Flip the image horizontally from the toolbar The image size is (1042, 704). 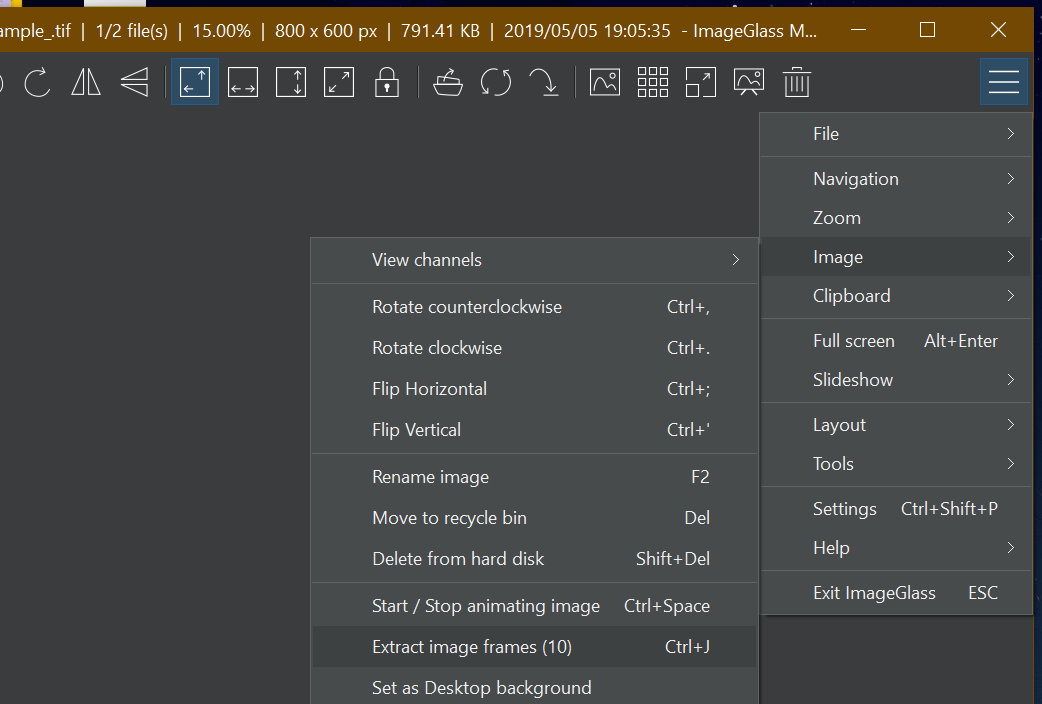tap(85, 82)
